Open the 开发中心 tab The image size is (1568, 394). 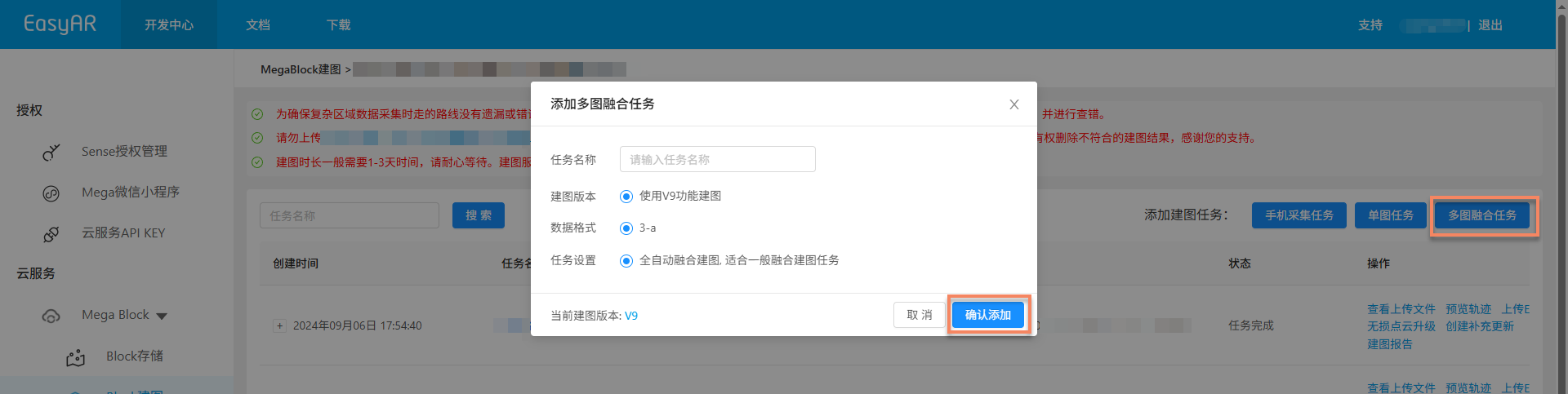(x=169, y=25)
